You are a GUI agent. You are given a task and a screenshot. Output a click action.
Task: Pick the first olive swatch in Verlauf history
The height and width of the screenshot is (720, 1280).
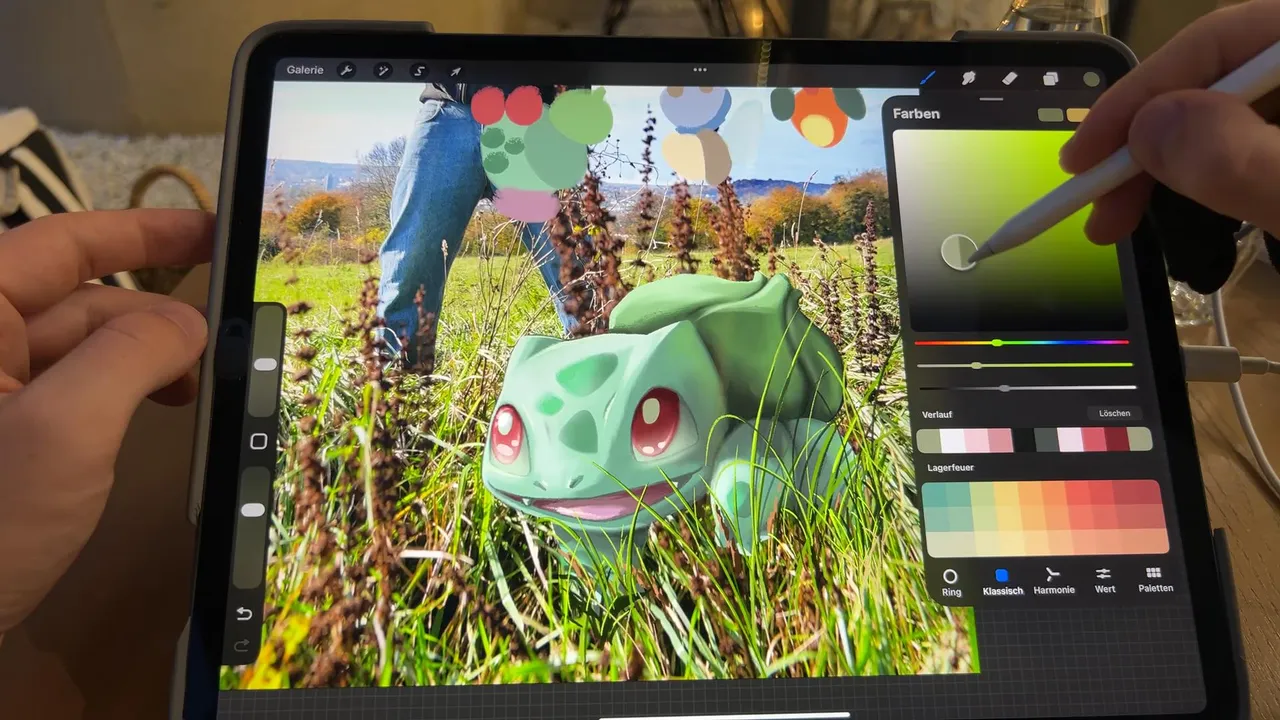tap(929, 440)
